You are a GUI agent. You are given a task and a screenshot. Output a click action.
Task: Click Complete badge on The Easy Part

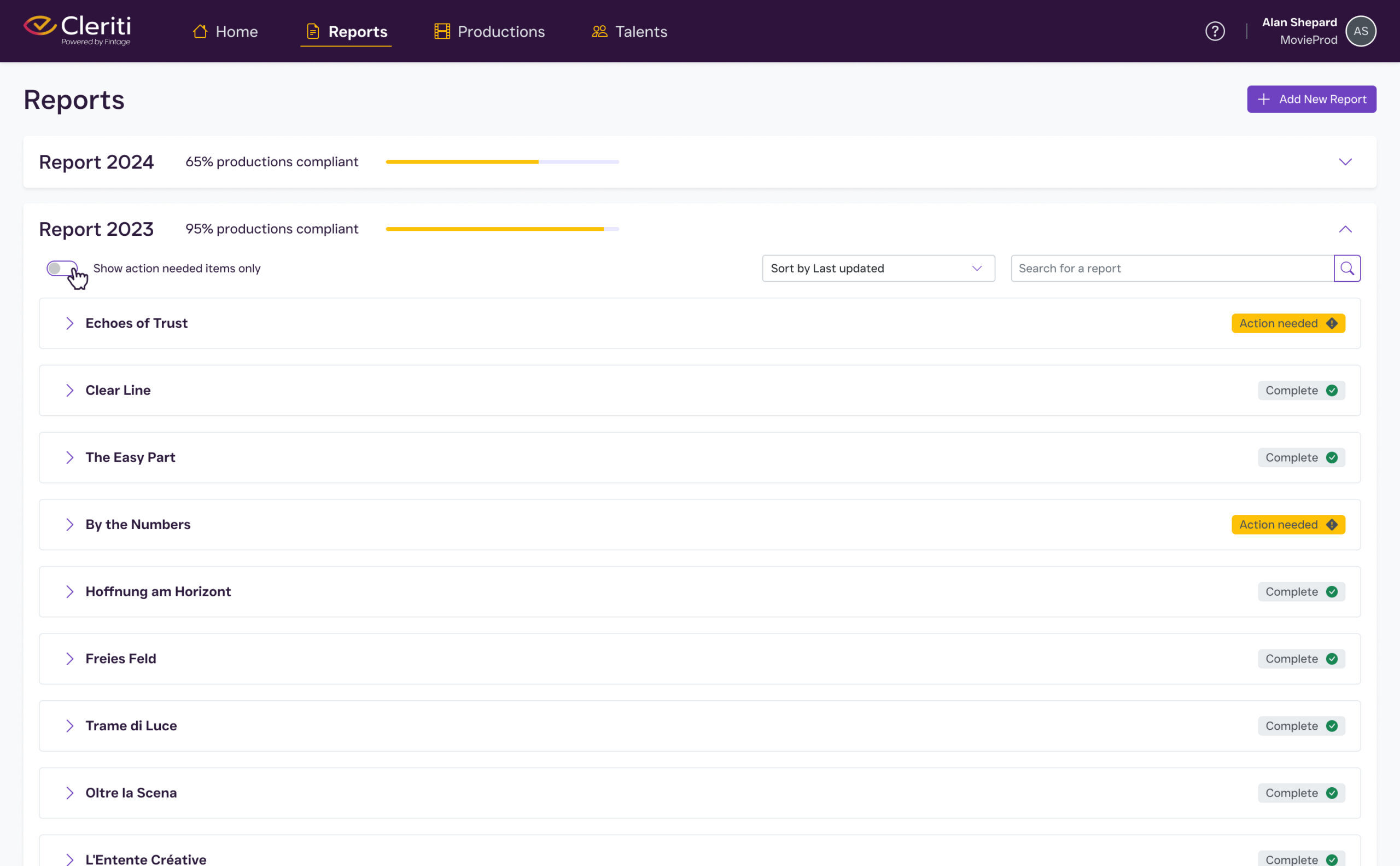click(1301, 458)
